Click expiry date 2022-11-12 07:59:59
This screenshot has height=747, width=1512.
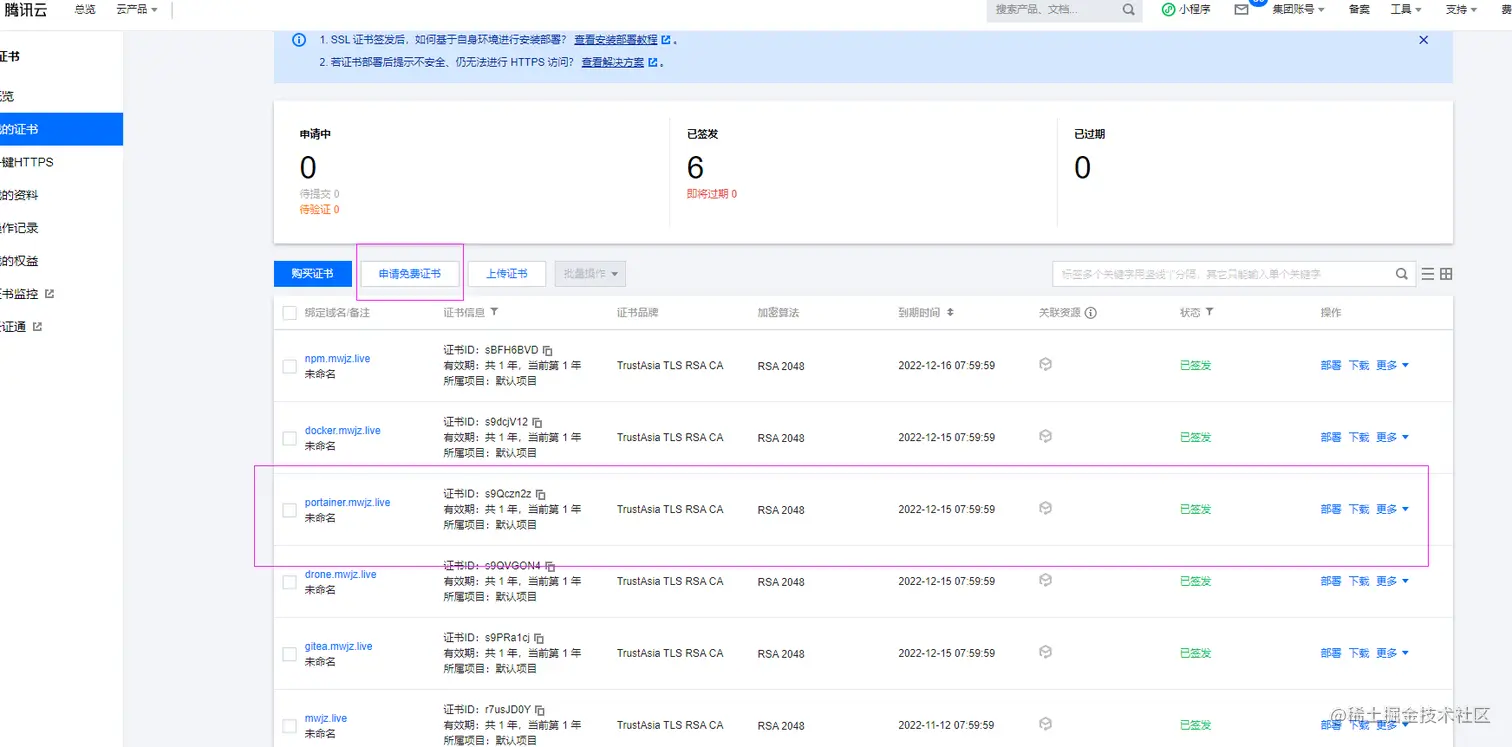(946, 726)
